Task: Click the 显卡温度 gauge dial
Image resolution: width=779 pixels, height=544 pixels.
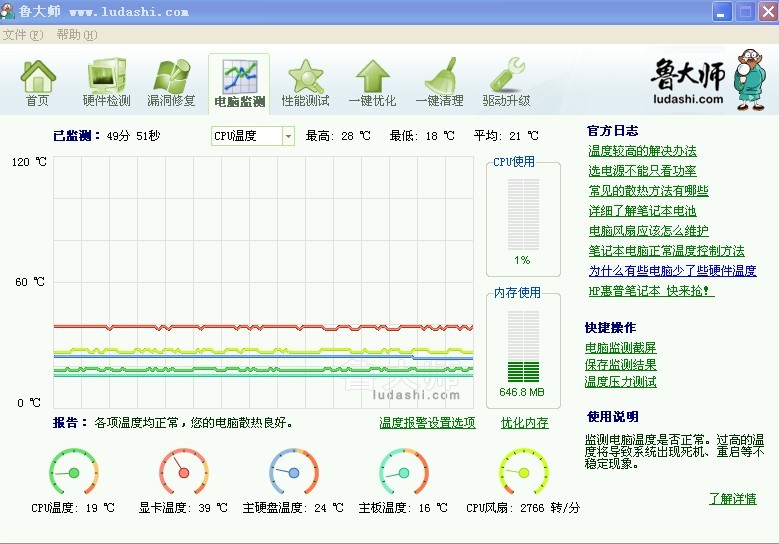Action: click(x=184, y=472)
